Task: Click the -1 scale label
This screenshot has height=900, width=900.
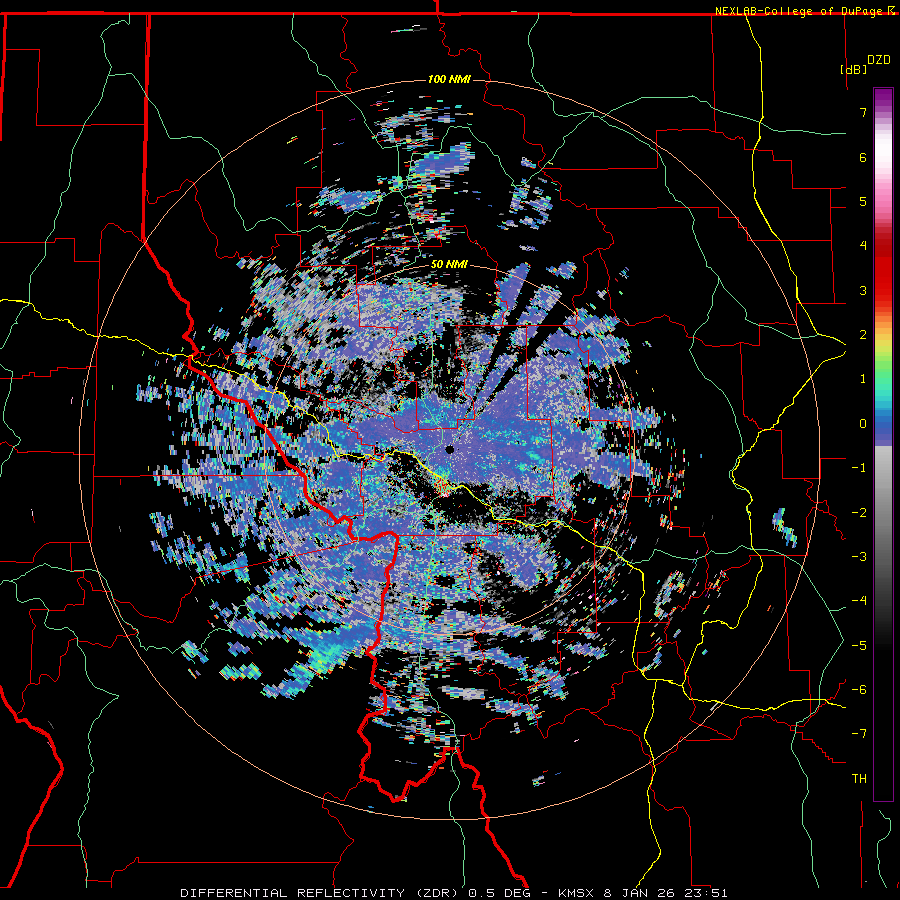Action: click(859, 468)
